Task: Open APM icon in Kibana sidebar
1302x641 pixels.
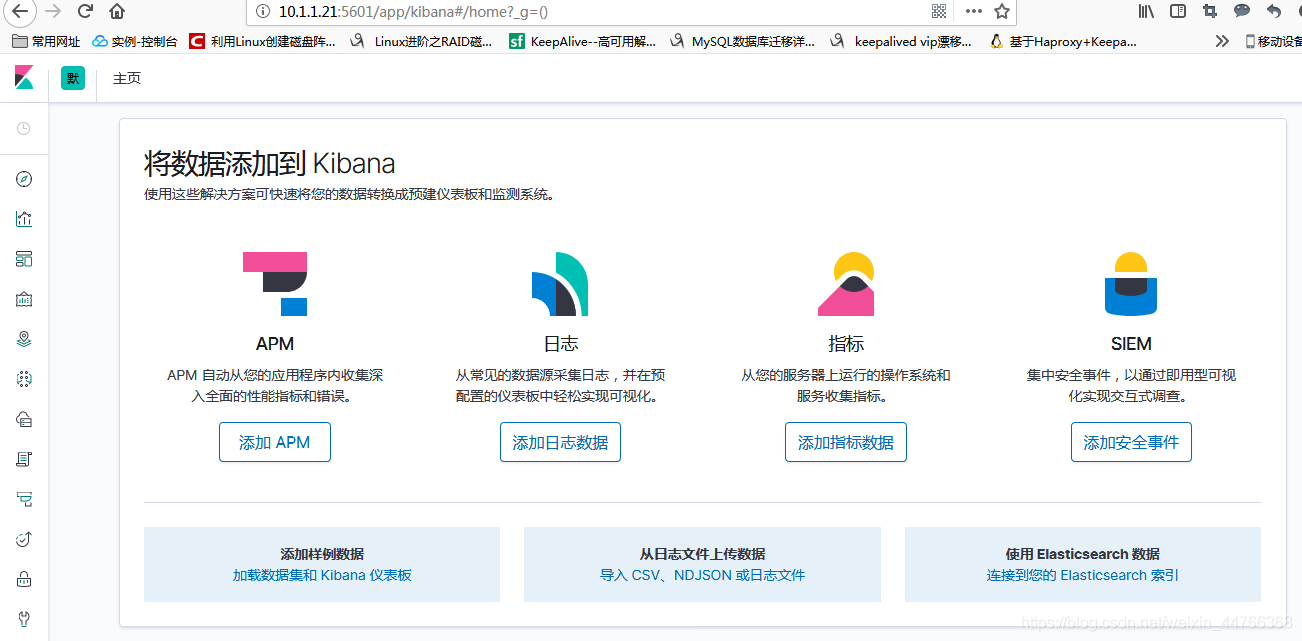Action: (24, 499)
